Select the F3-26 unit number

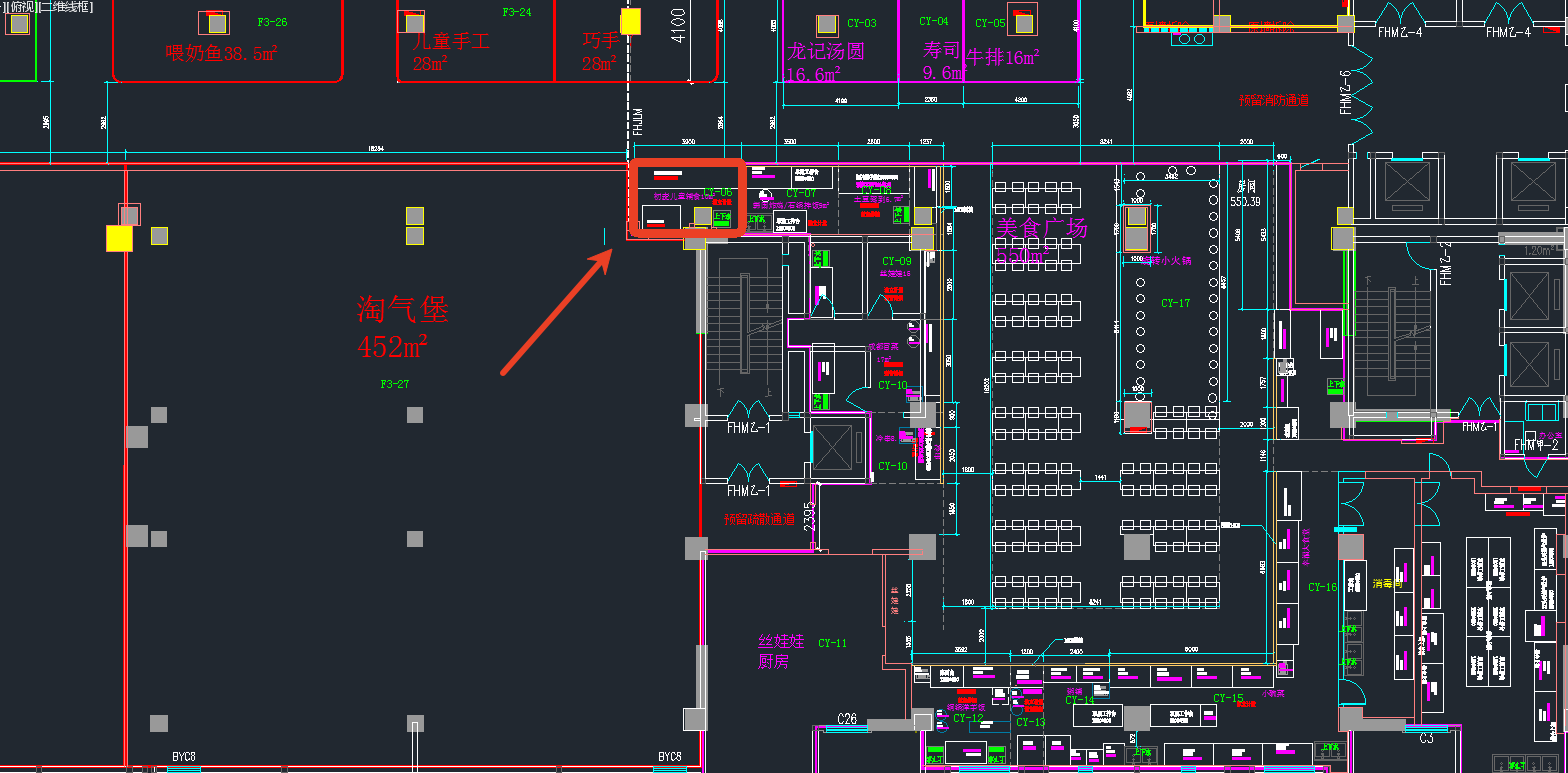(x=272, y=22)
